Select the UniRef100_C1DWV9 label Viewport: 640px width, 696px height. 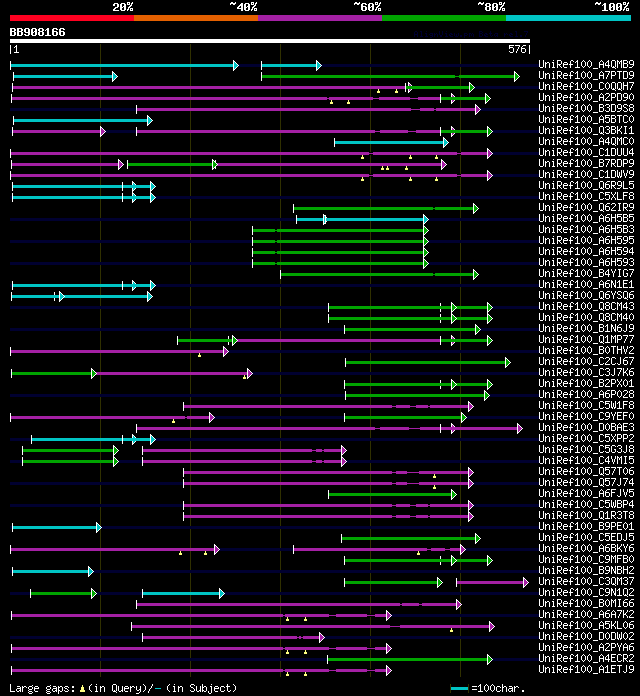click(586, 174)
